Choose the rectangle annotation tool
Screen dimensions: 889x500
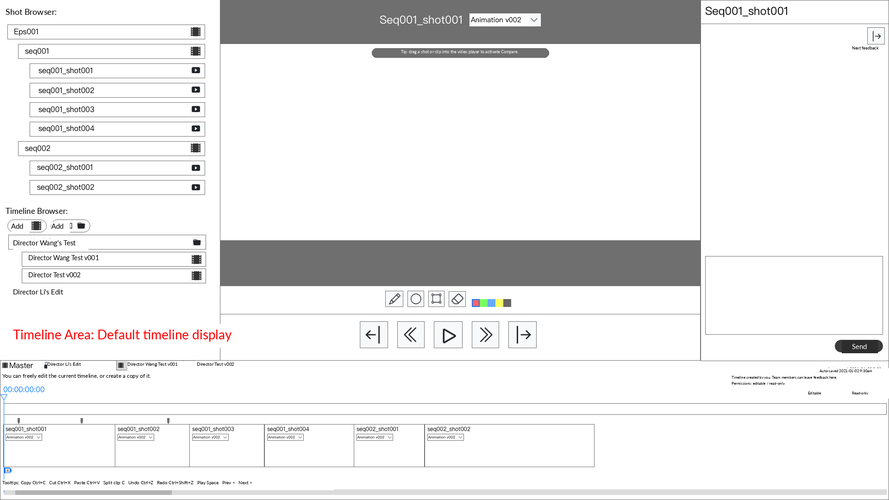click(x=436, y=299)
